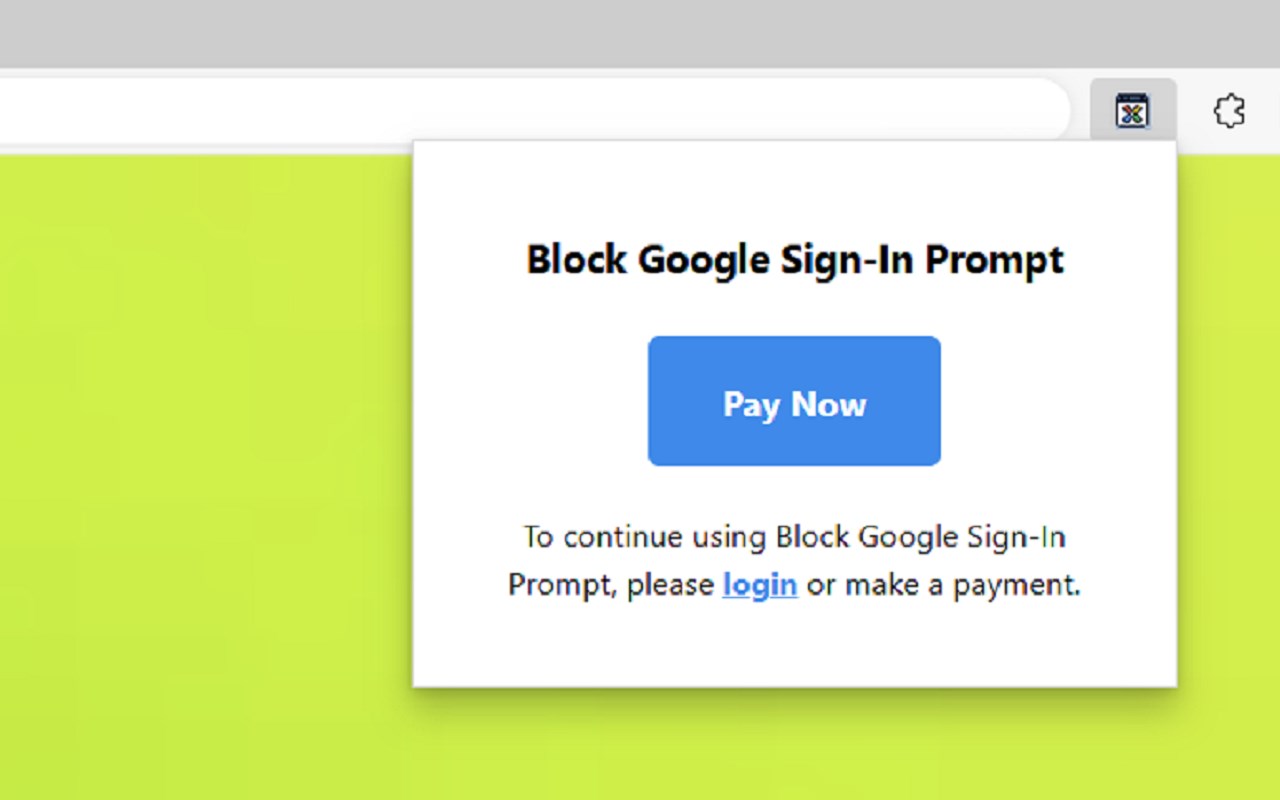Follow the login hyperlink
The image size is (1280, 800).
click(759, 584)
